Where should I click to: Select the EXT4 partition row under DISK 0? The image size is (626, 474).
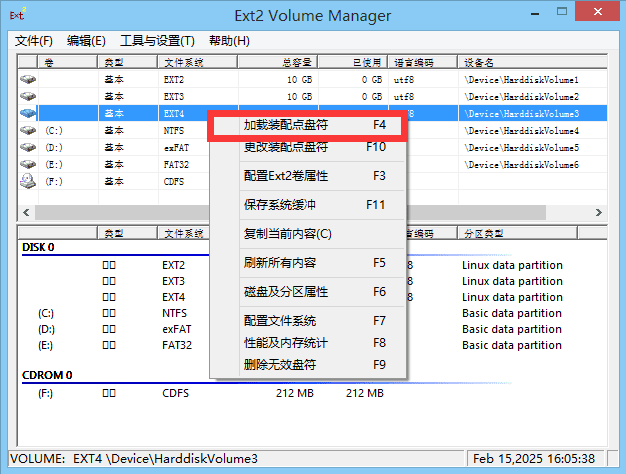pos(312,297)
